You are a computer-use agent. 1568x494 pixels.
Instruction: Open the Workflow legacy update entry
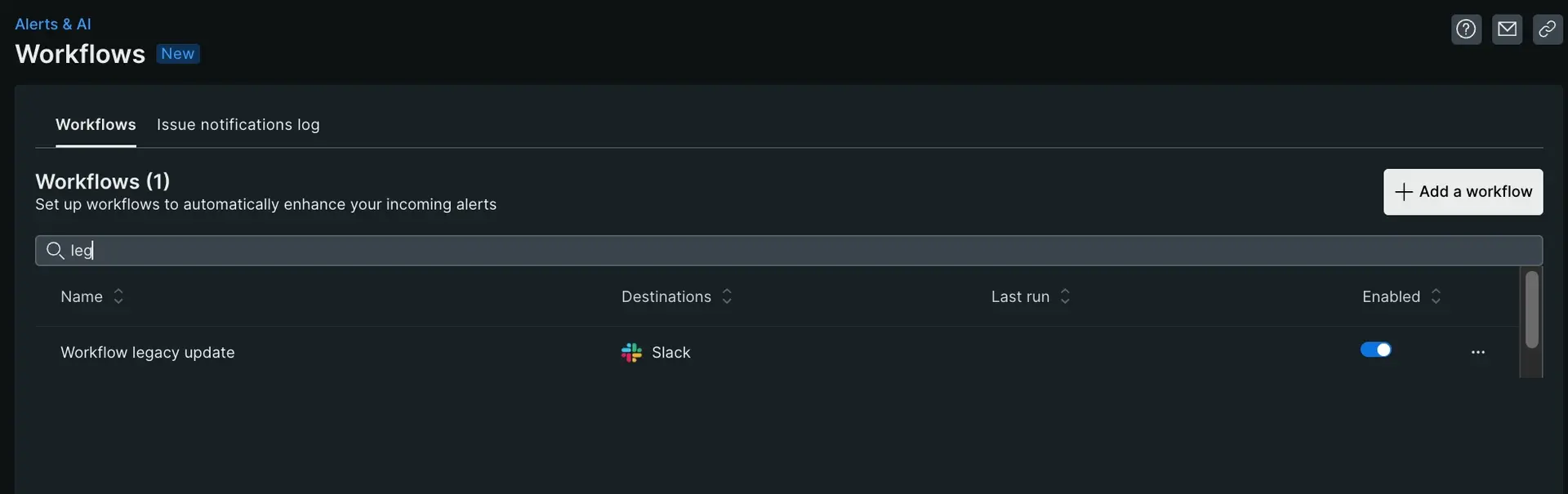pyautogui.click(x=148, y=353)
